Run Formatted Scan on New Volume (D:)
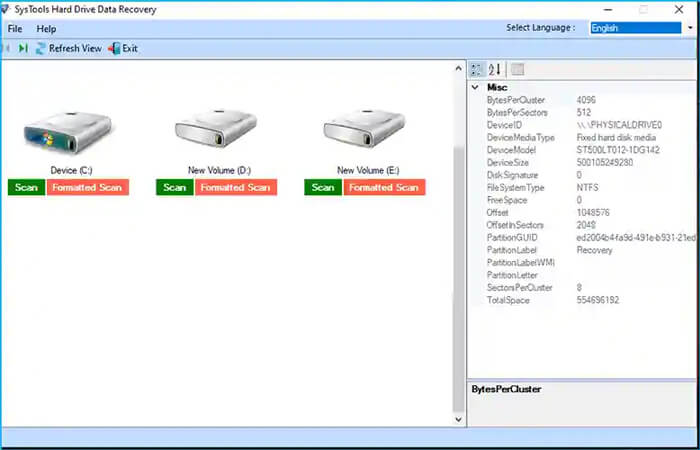 click(236, 188)
